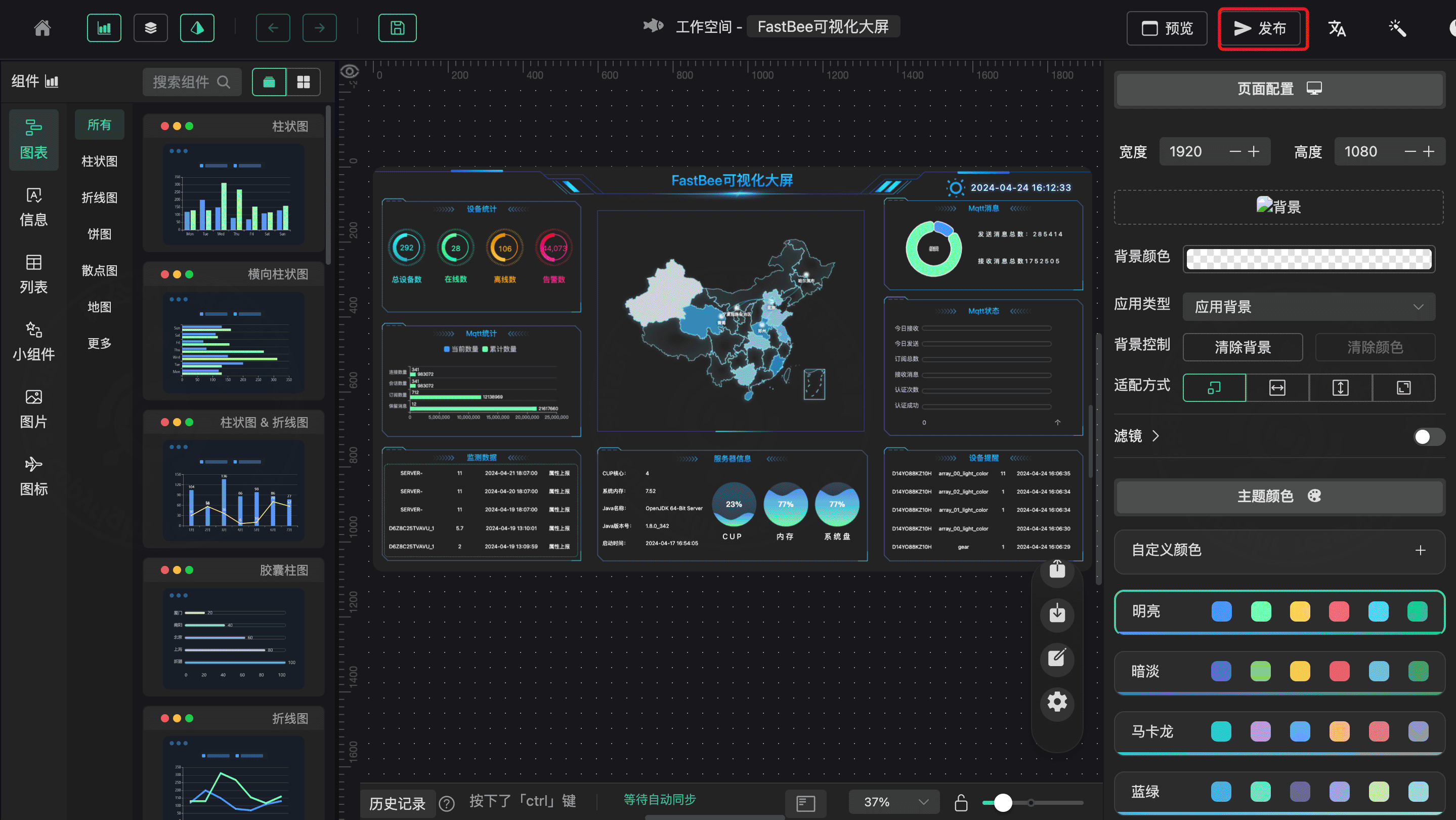The height and width of the screenshot is (820, 1456).
Task: Click the 主题颜色 header
Action: coord(1279,497)
